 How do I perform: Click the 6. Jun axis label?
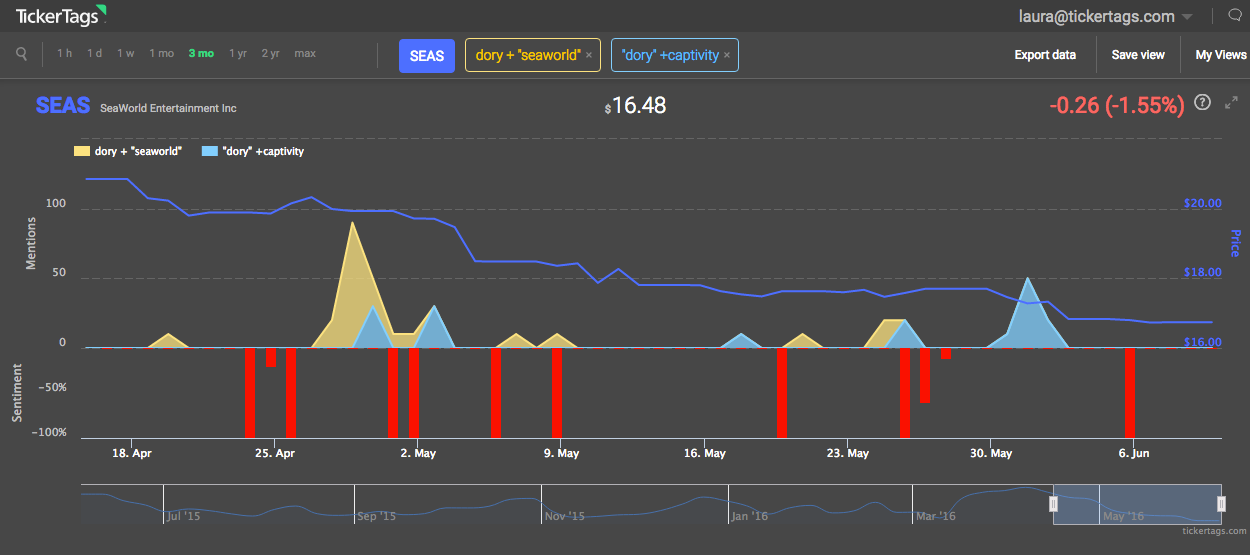click(1133, 453)
